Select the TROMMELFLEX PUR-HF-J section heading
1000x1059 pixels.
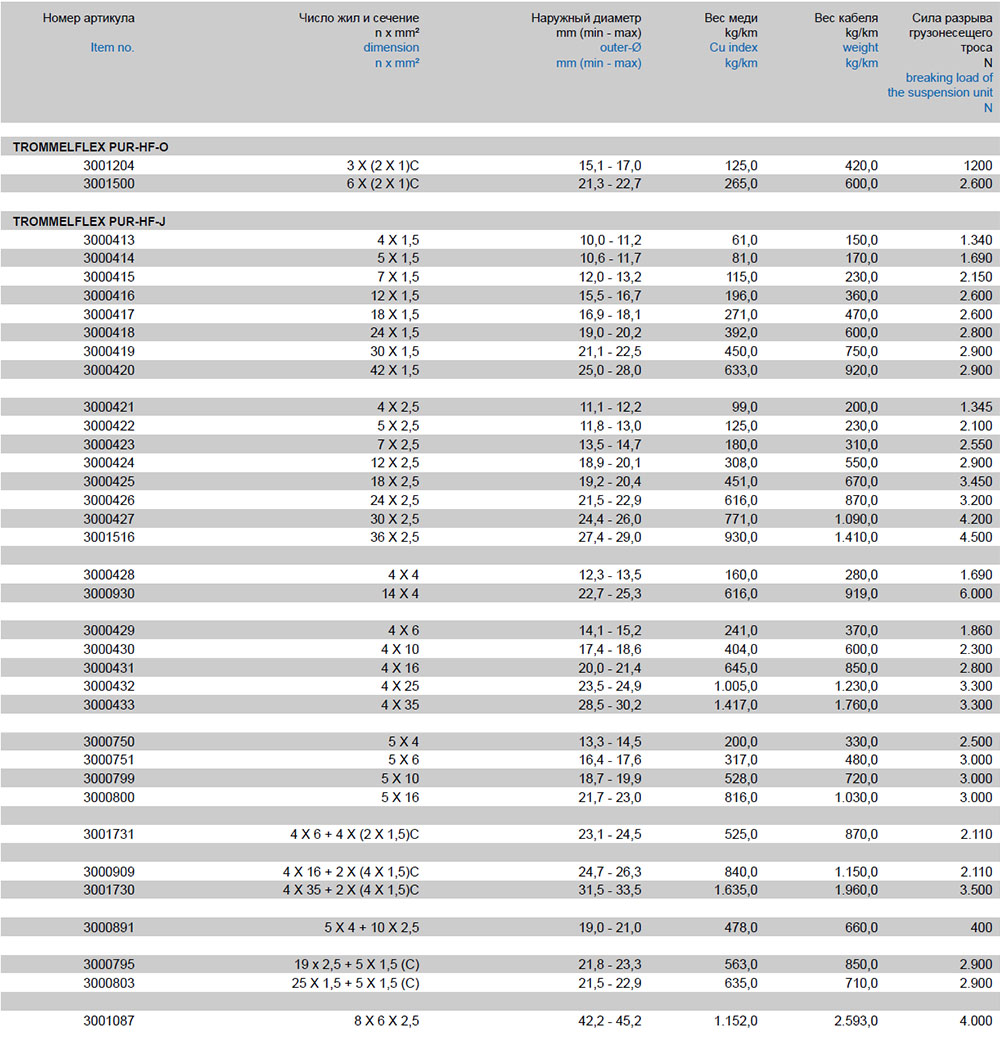tap(89, 222)
